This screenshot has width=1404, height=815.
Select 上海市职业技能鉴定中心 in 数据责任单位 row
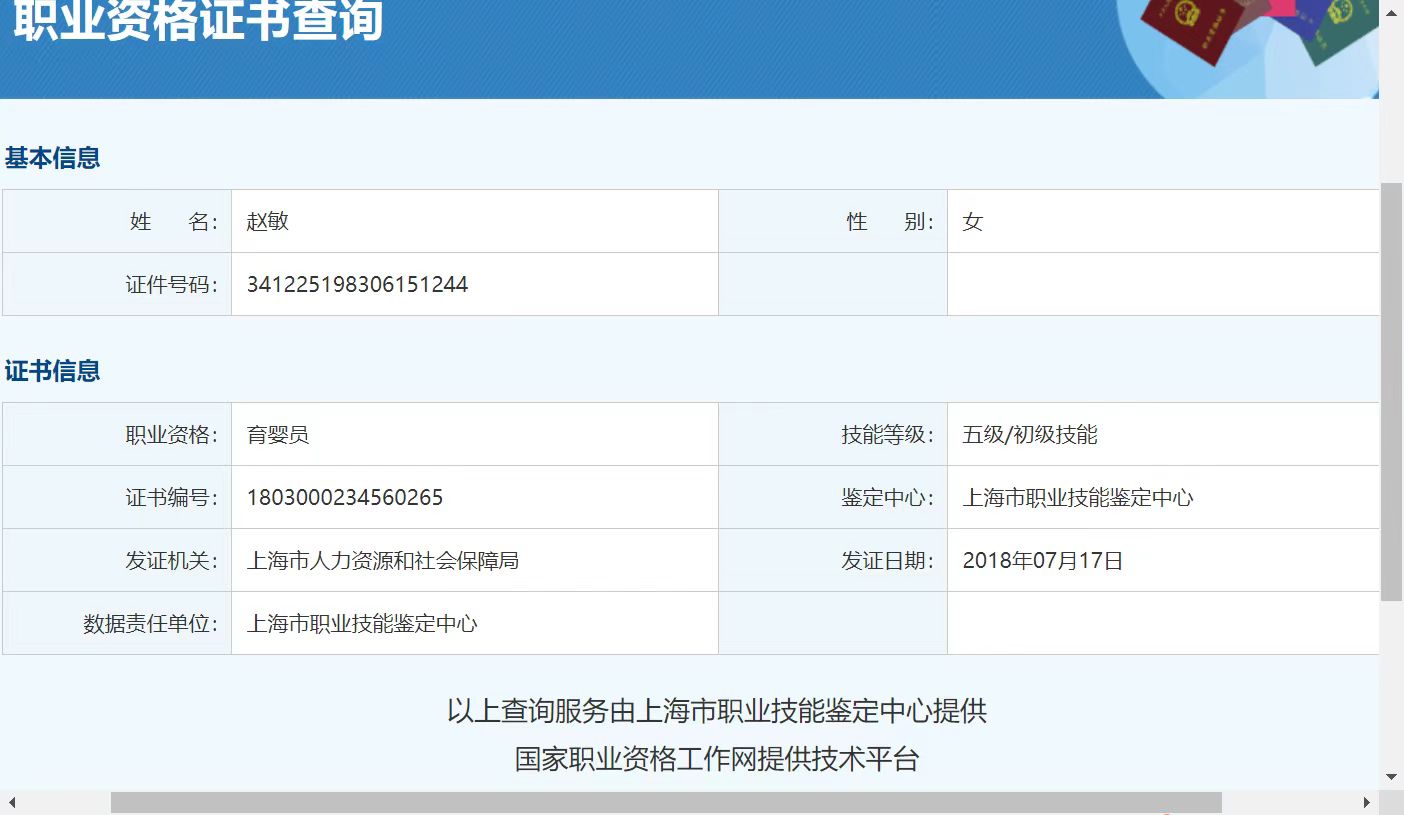pyautogui.click(x=362, y=623)
